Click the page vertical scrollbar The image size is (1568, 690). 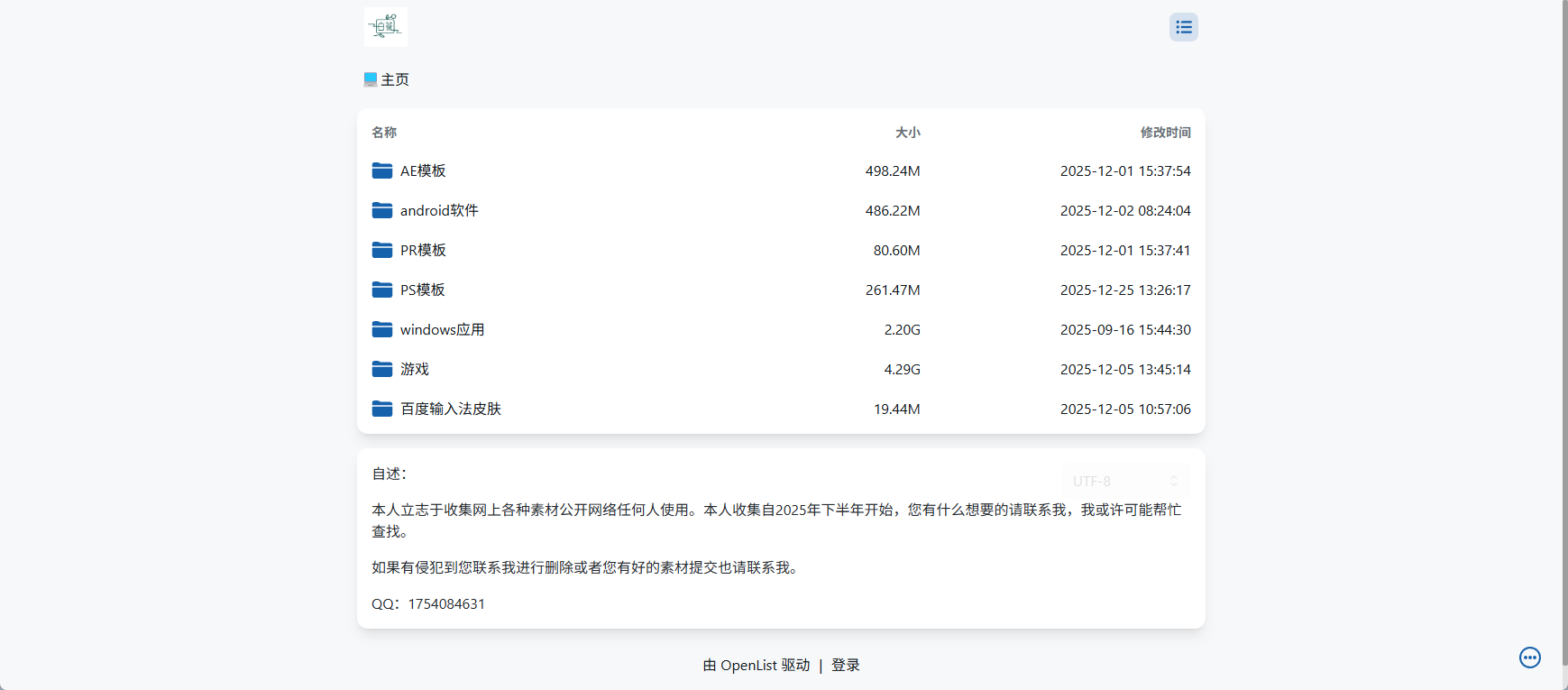pyautogui.click(x=1564, y=334)
